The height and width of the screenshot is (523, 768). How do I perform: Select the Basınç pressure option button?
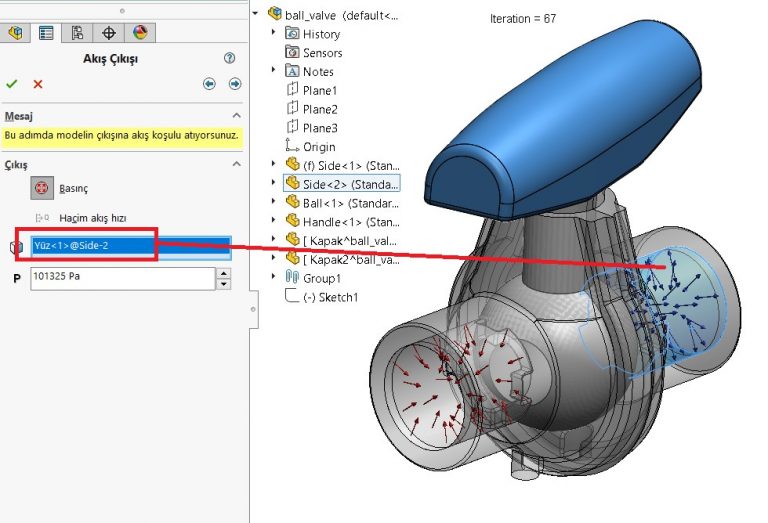coord(42,187)
